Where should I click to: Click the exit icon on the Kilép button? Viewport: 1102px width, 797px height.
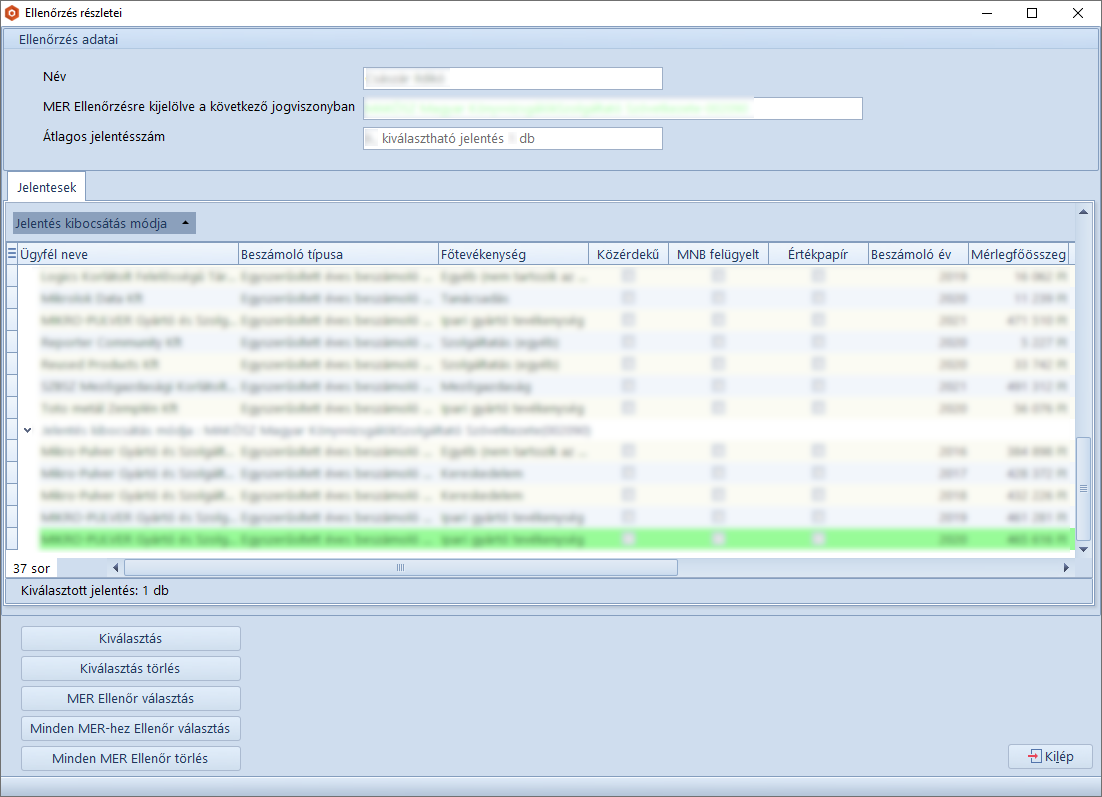click(x=1034, y=757)
